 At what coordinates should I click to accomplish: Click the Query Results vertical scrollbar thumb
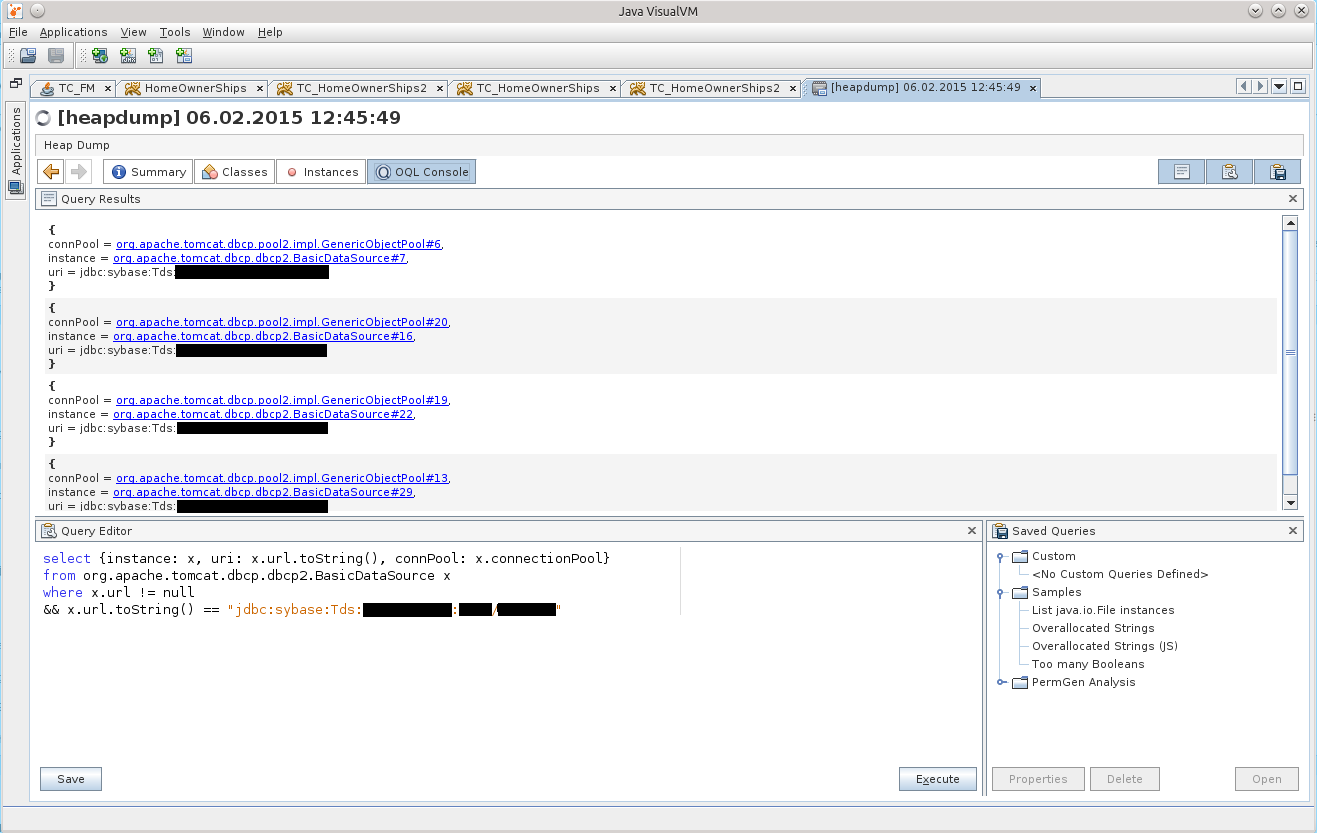(x=1290, y=352)
